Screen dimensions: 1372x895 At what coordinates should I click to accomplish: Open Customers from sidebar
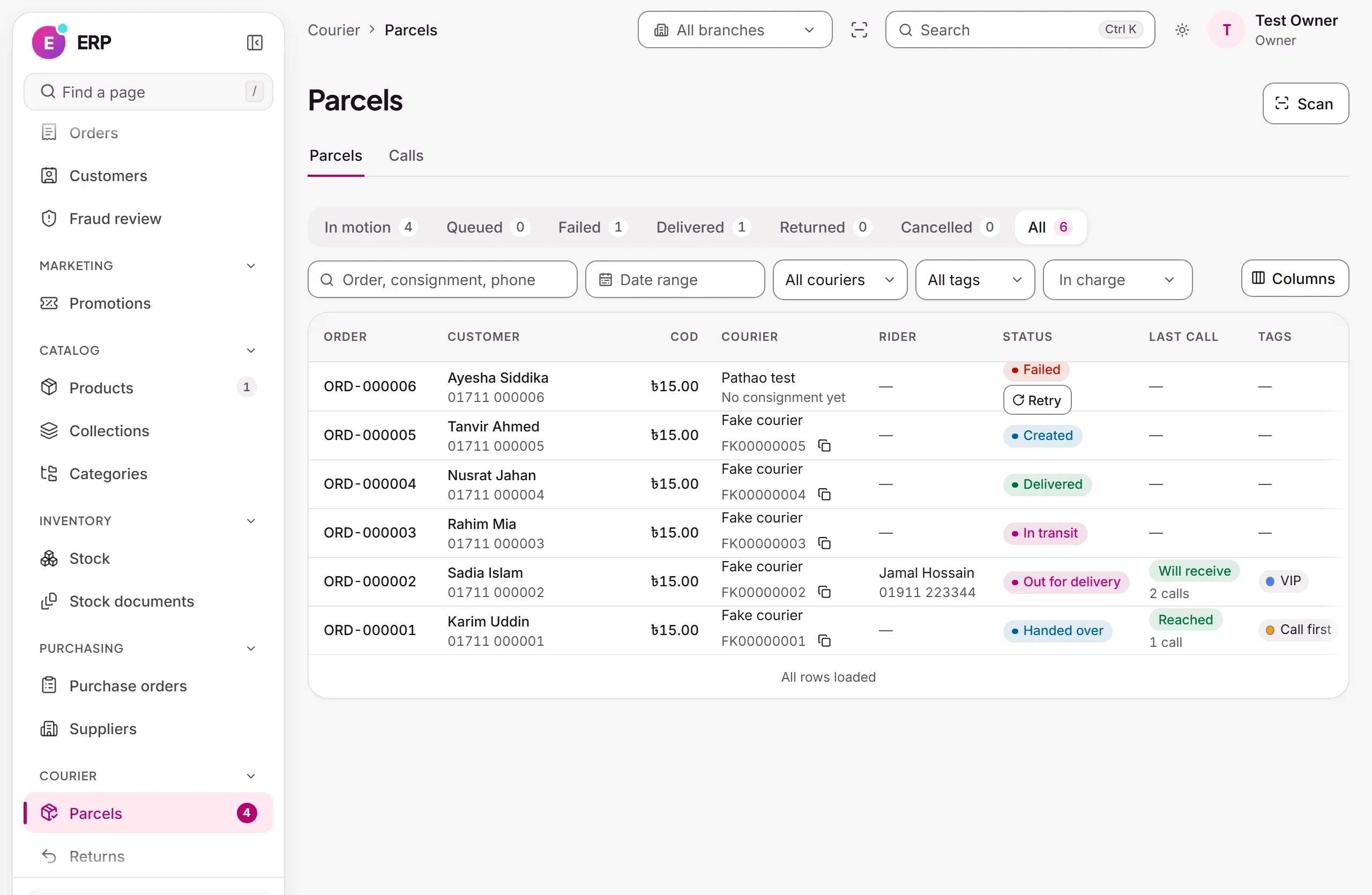pyautogui.click(x=148, y=176)
